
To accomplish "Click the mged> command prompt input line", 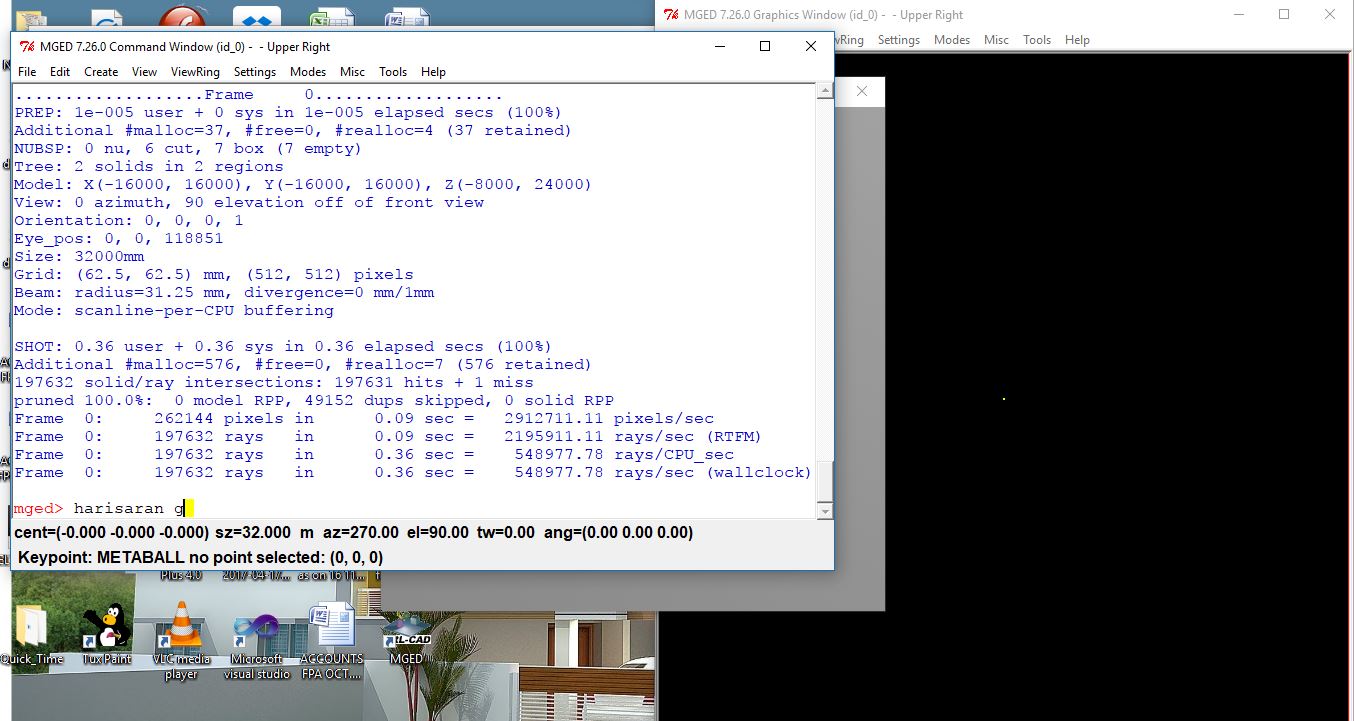I will tap(415, 509).
